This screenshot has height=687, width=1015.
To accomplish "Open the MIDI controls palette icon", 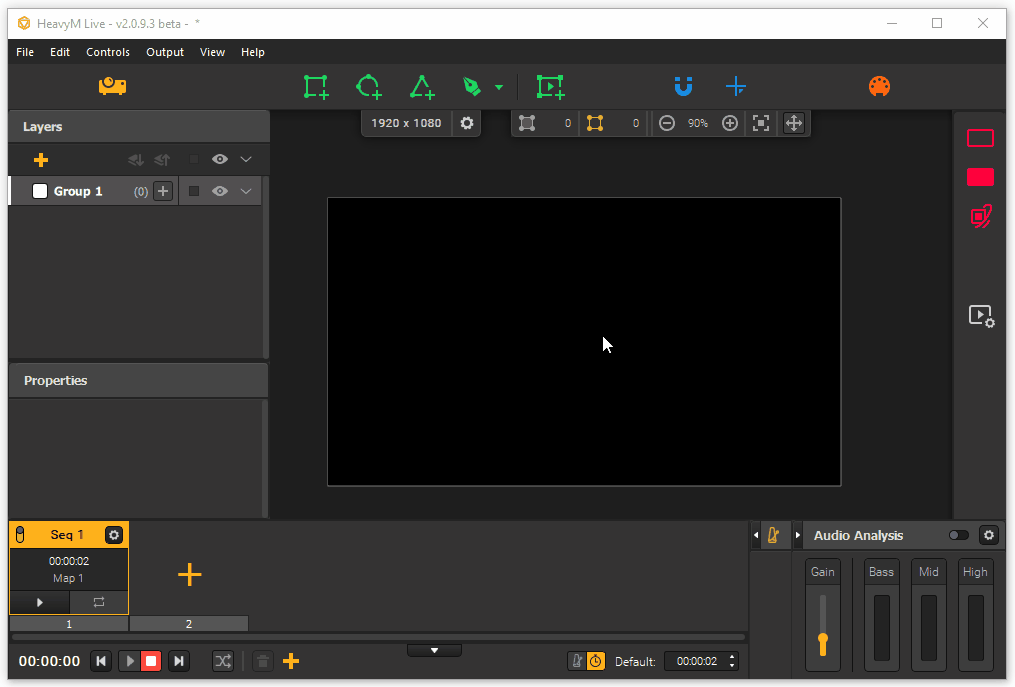I will (879, 87).
